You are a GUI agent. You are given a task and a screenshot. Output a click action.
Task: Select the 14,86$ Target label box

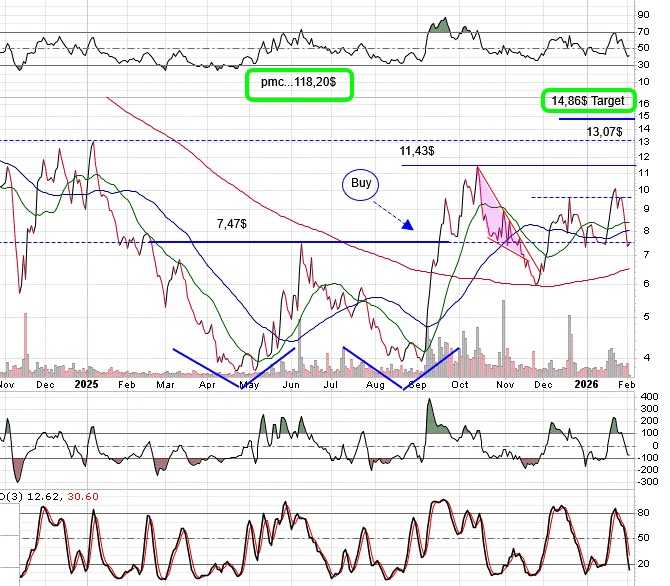[588, 101]
